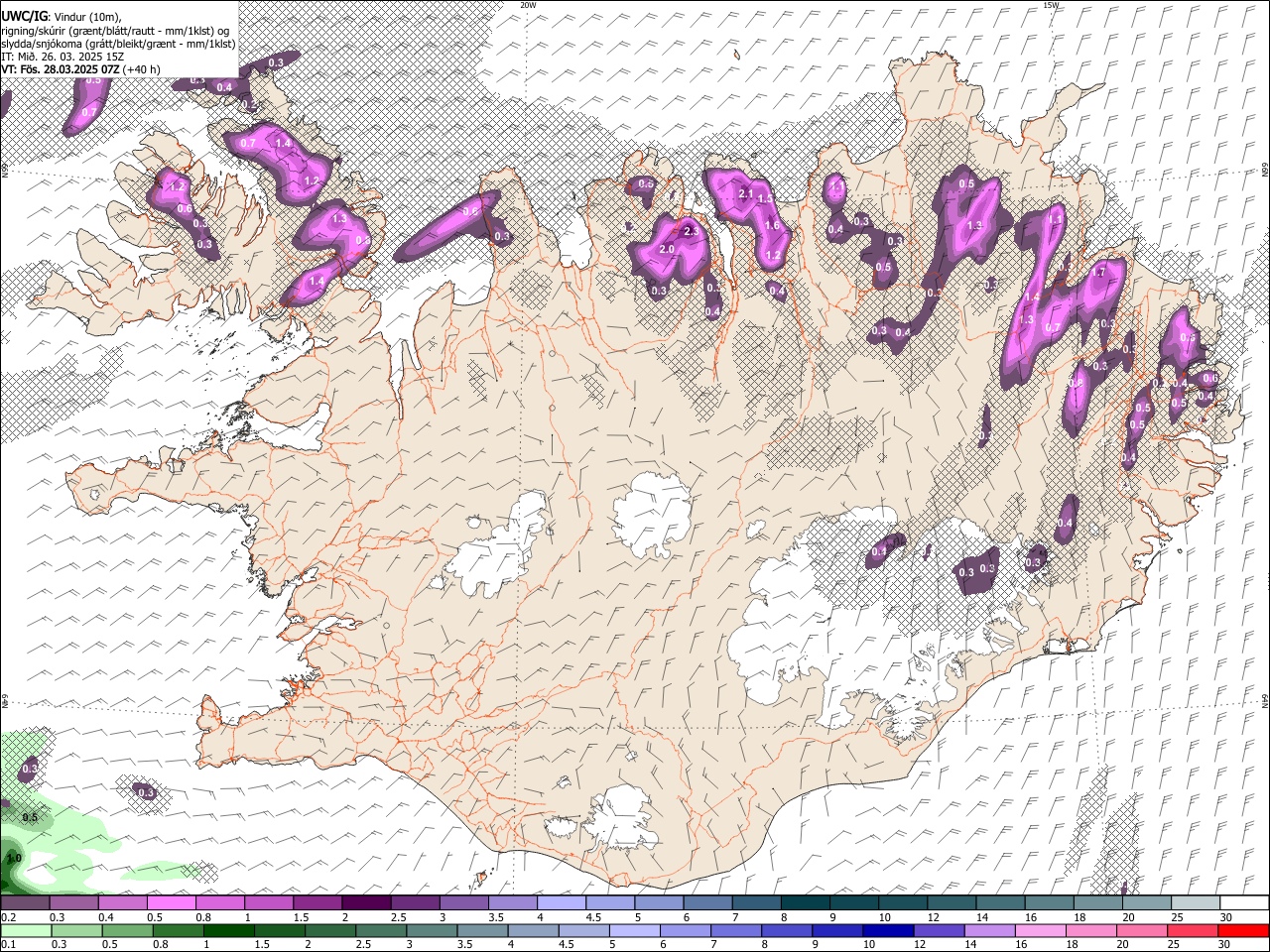
Task: Pick dark purple snow swatch between 2 and 2.5
Action: 366,902
